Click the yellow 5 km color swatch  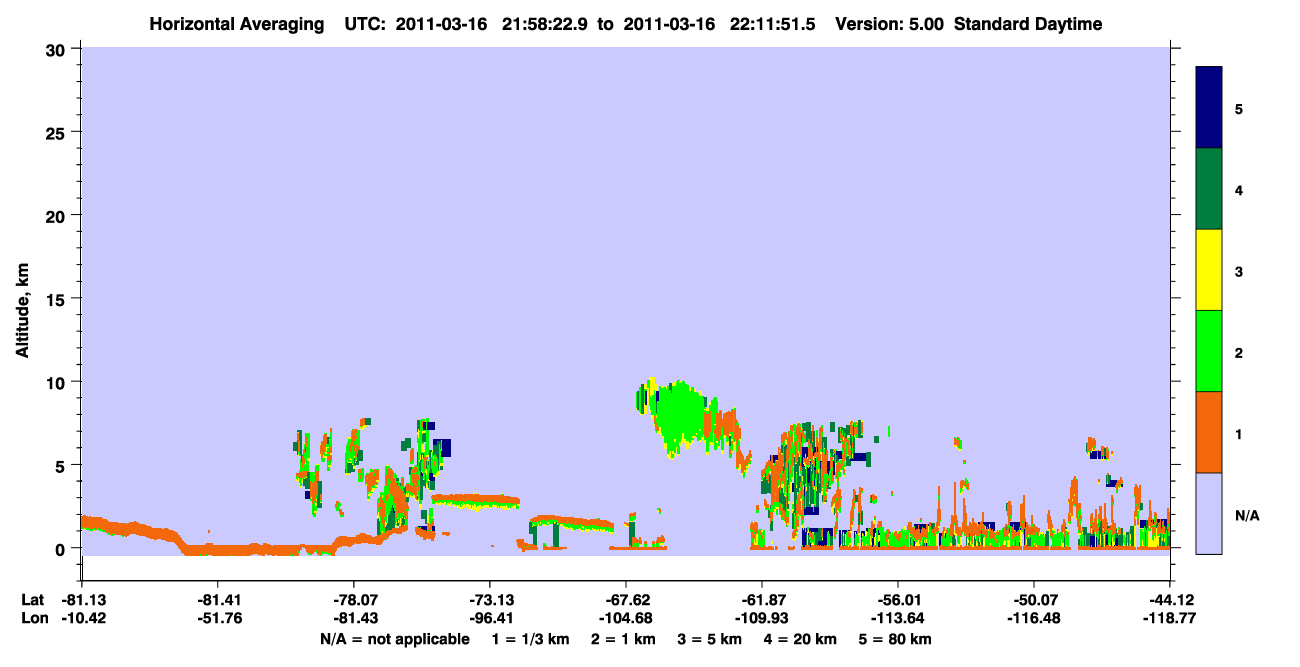pos(1209,270)
